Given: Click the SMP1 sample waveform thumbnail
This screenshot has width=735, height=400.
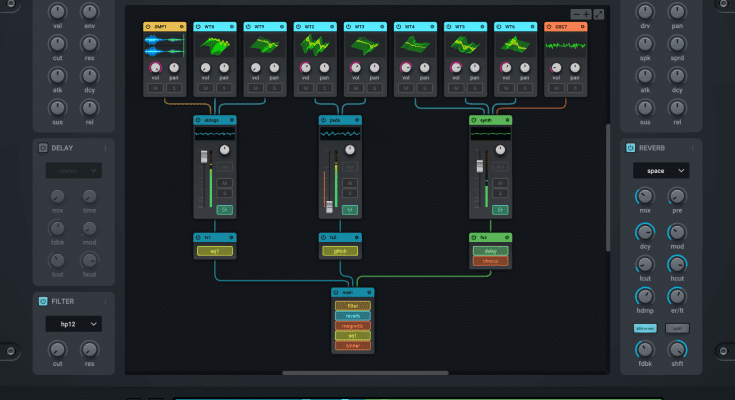Looking at the screenshot, I should click(x=165, y=44).
